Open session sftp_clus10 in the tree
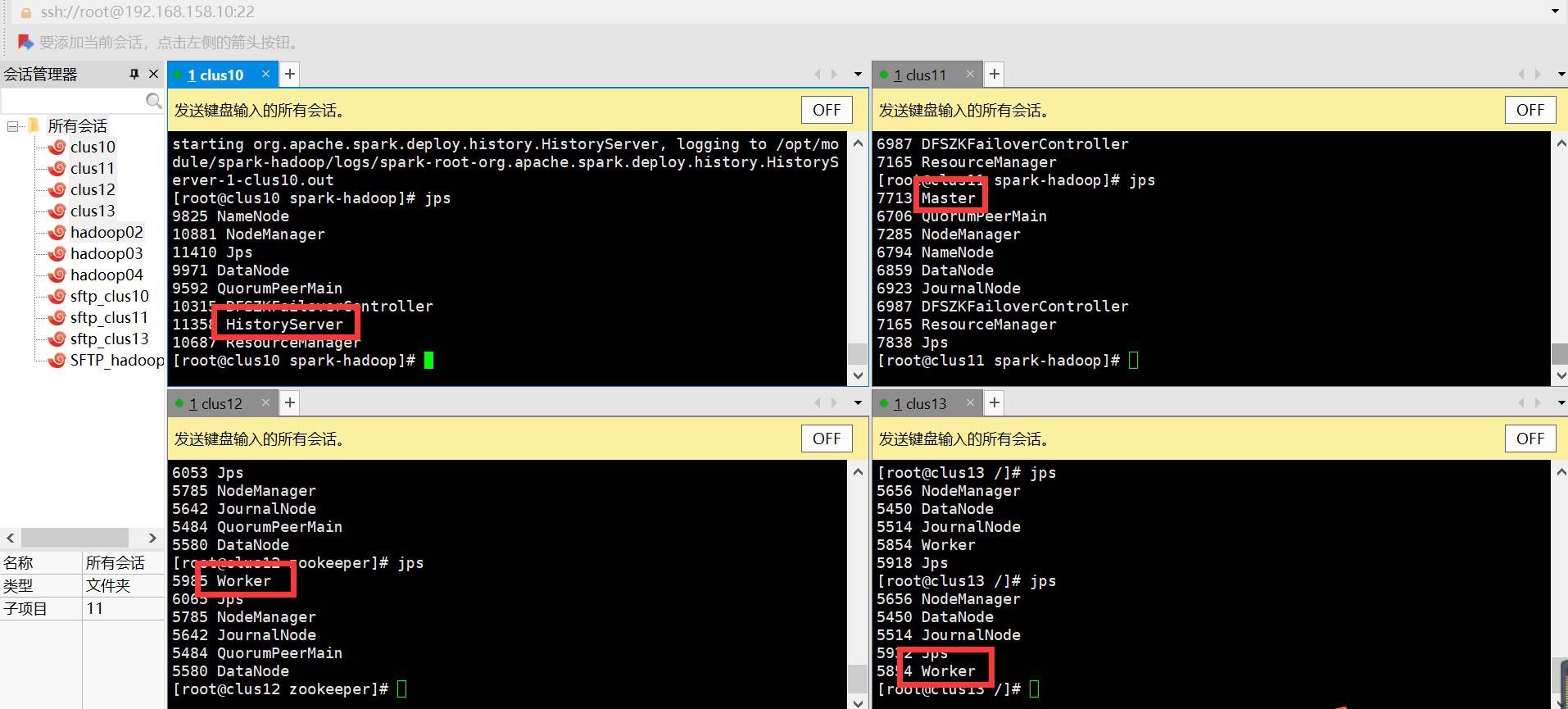 110,296
